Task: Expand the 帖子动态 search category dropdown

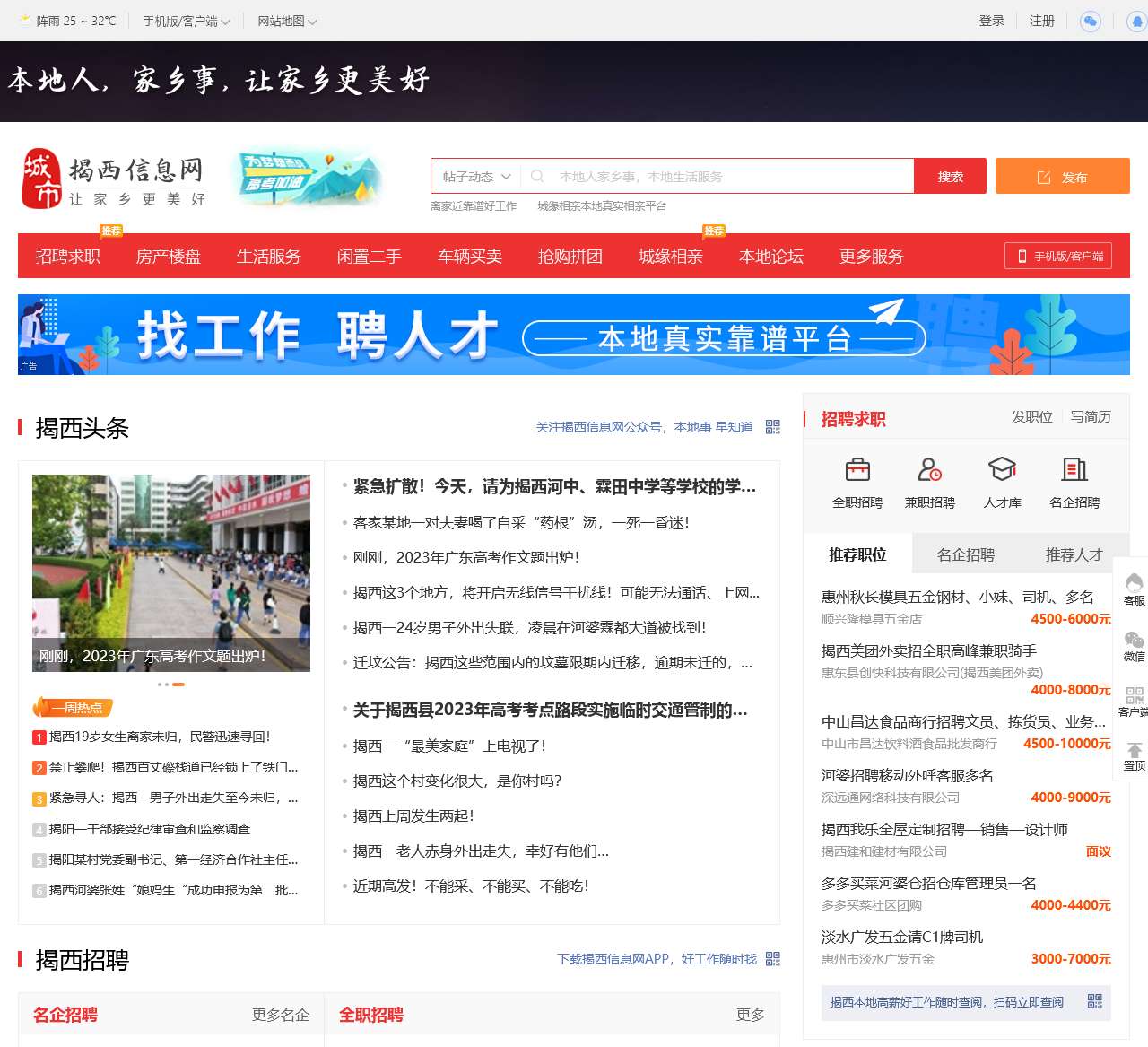Action: (x=476, y=177)
